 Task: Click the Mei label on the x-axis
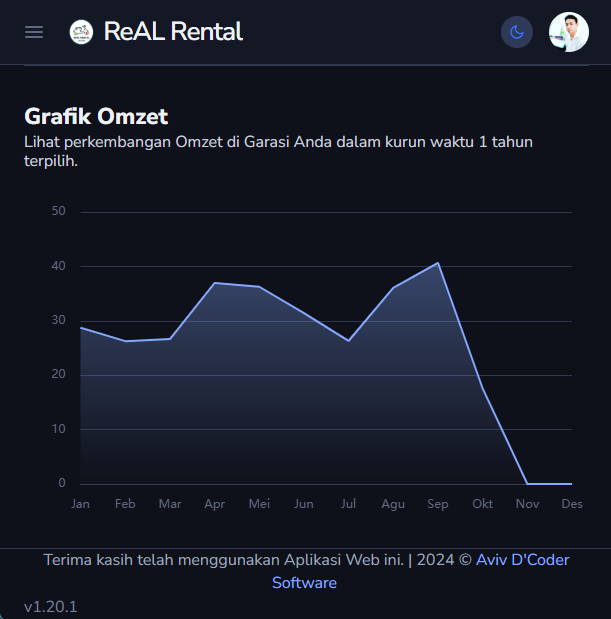tap(259, 504)
